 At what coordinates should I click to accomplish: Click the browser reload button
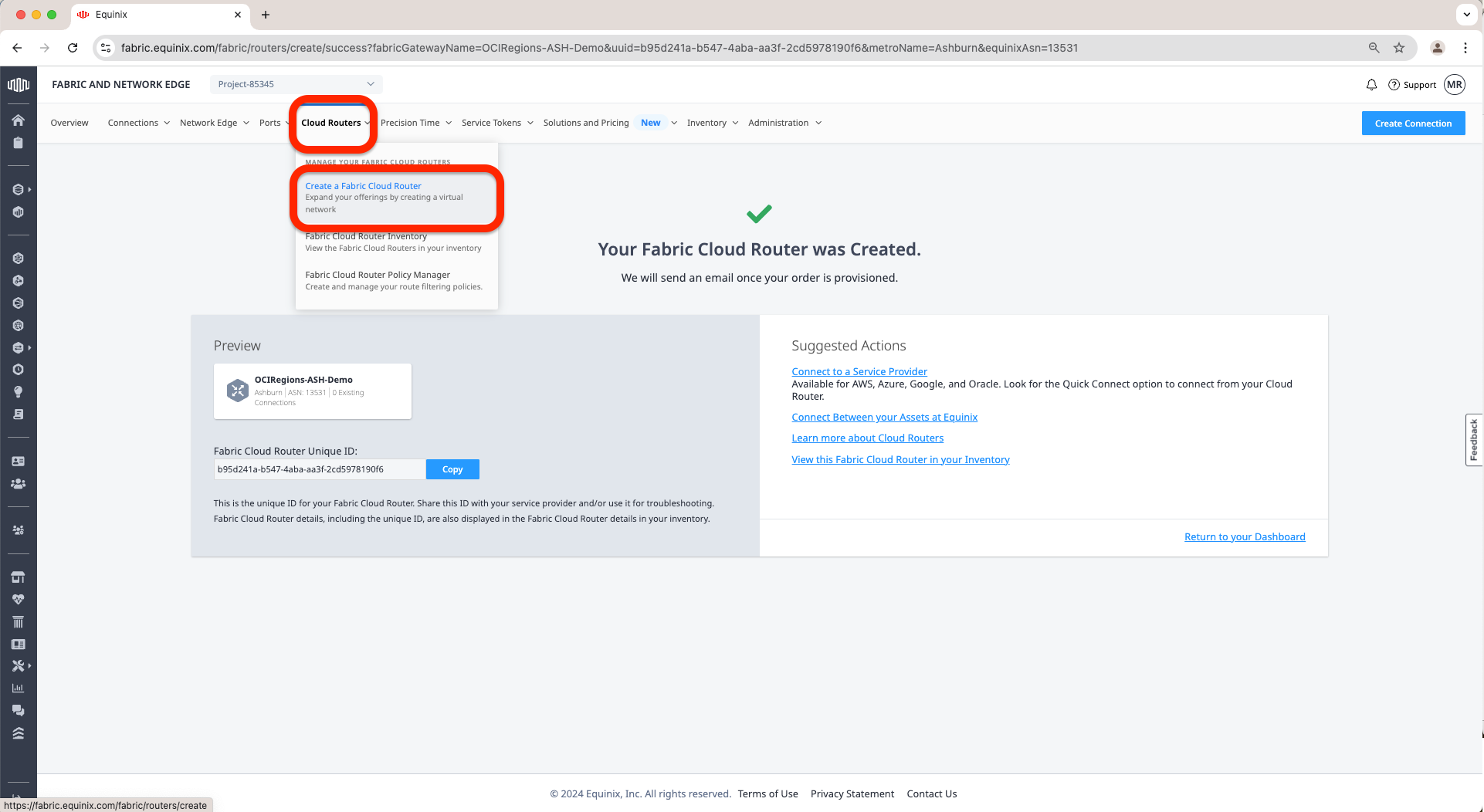pyautogui.click(x=73, y=48)
